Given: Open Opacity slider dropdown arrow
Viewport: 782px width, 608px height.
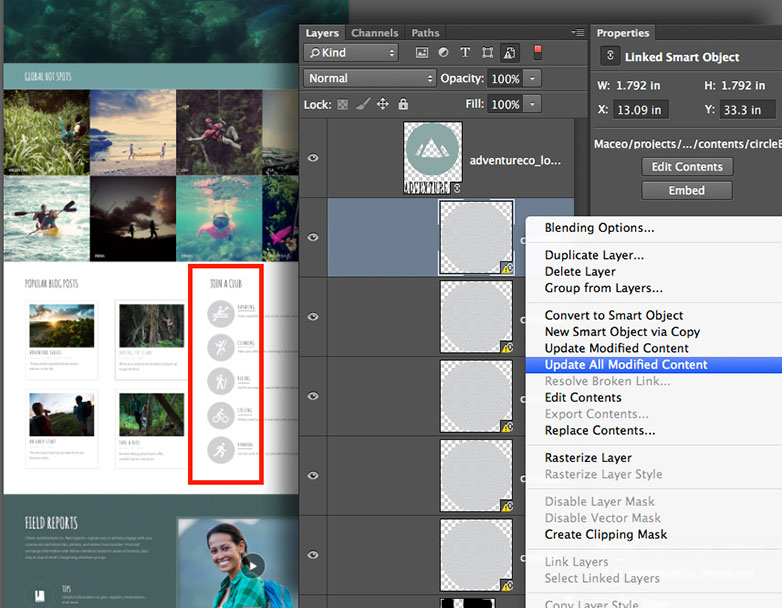Looking at the screenshot, I should coord(532,78).
